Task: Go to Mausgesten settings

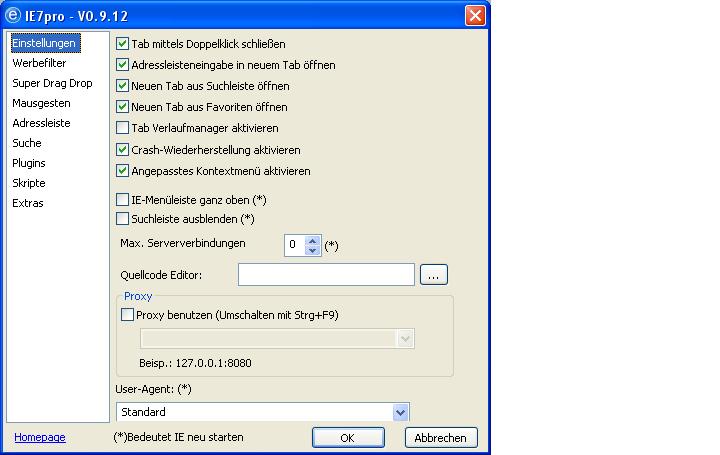Action: (x=41, y=103)
